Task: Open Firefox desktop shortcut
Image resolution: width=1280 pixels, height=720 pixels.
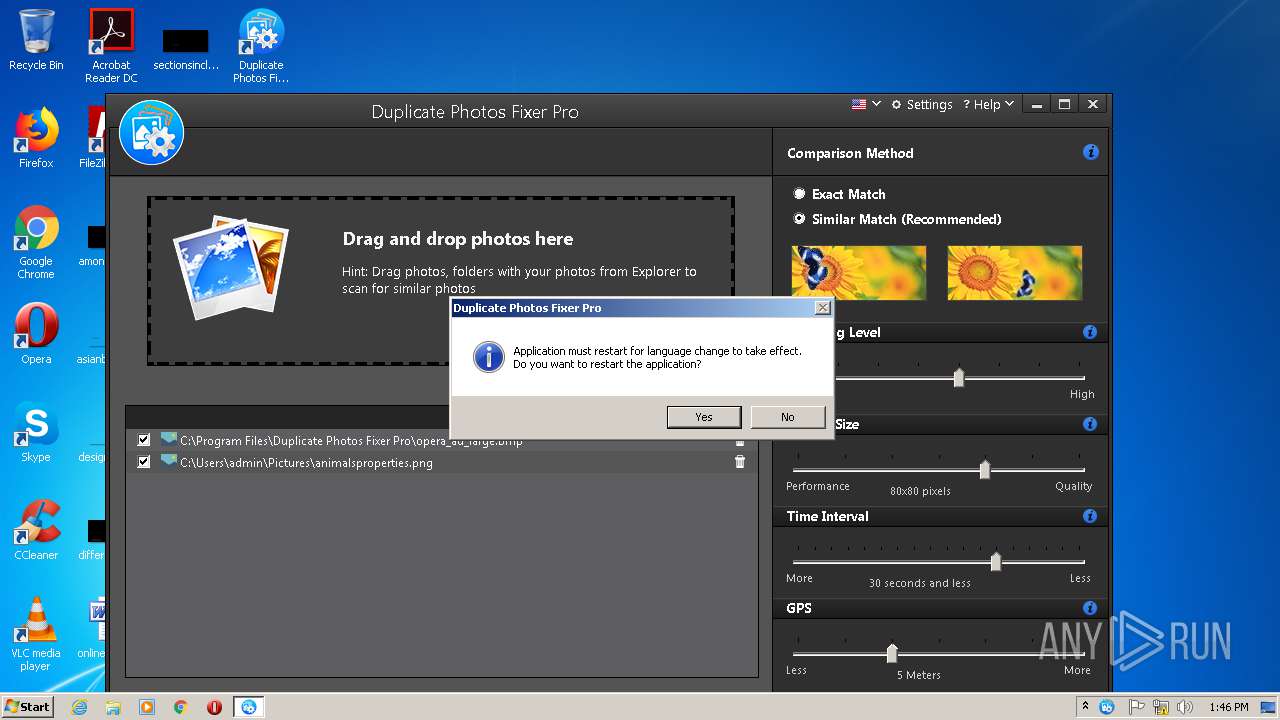Action: pyautogui.click(x=36, y=138)
